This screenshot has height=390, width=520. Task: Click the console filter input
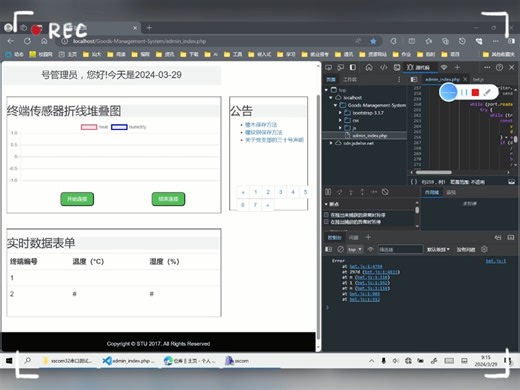[x=400, y=249]
